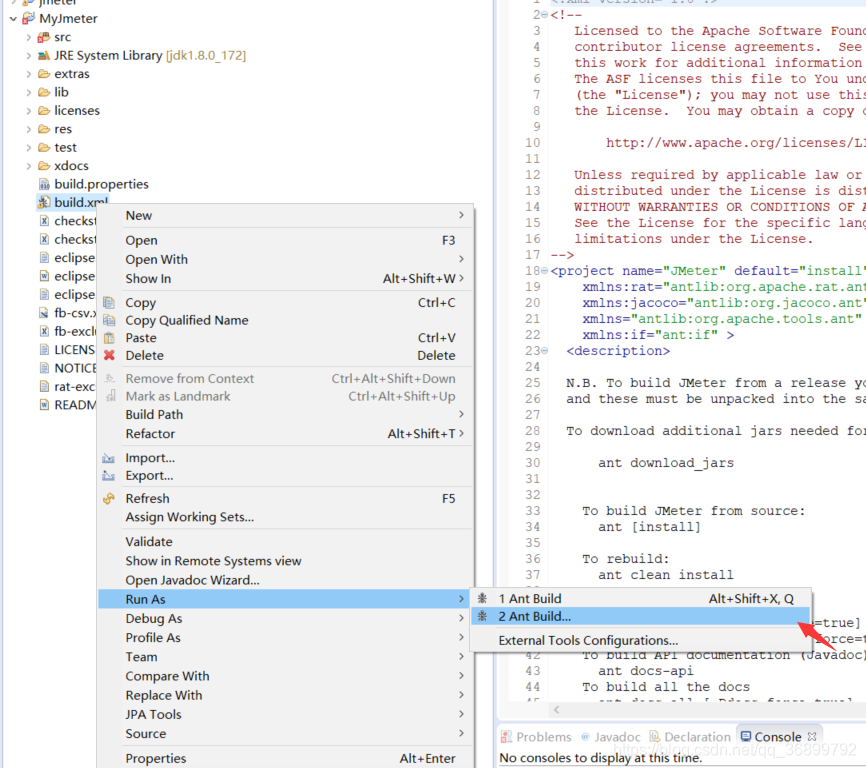The image size is (866, 768).
Task: Open the Compare With submenu
Action: point(286,676)
